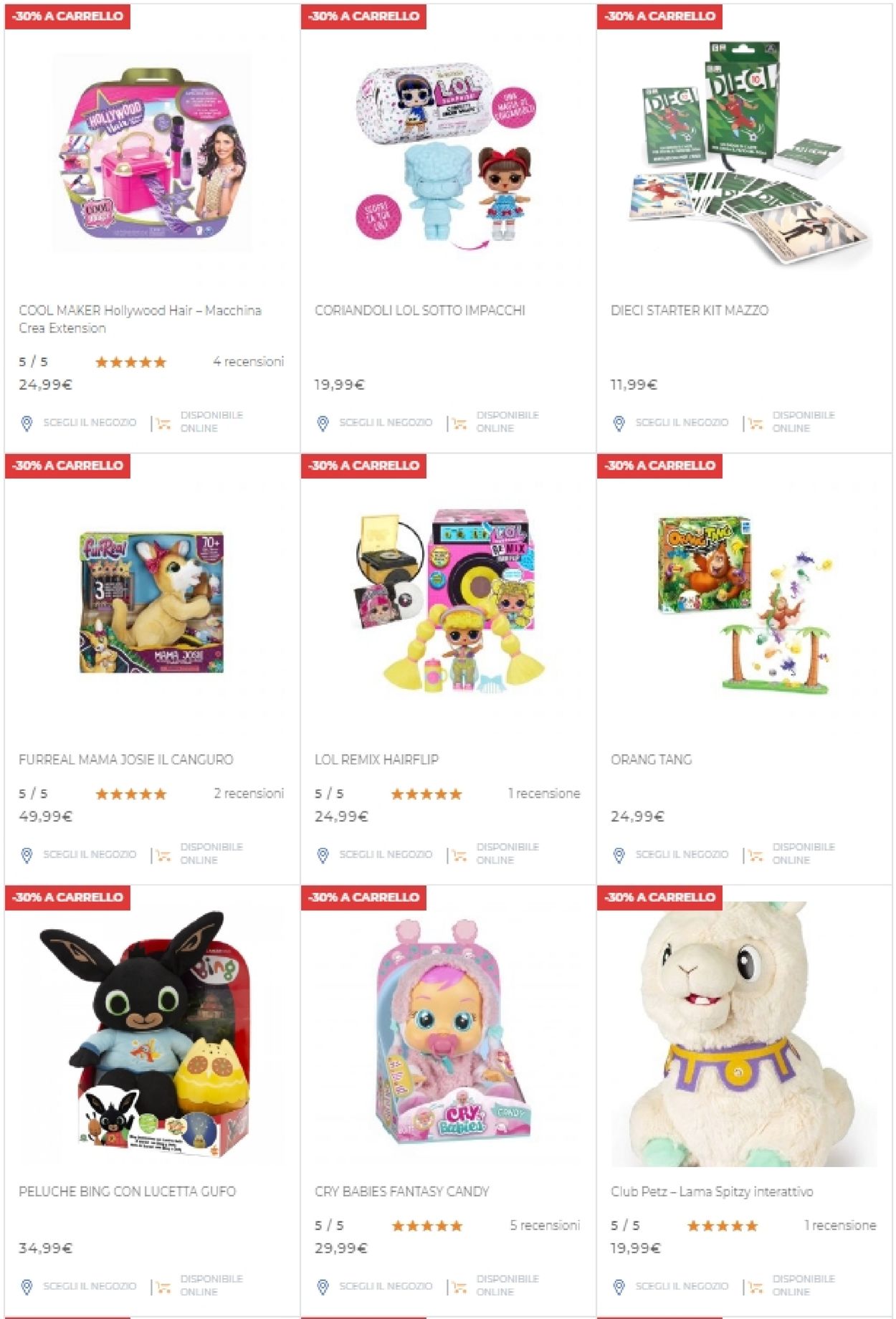Click cart icon under CRY BABIES FANTASY CANDY
This screenshot has height=1319, width=896.
coord(459,1287)
